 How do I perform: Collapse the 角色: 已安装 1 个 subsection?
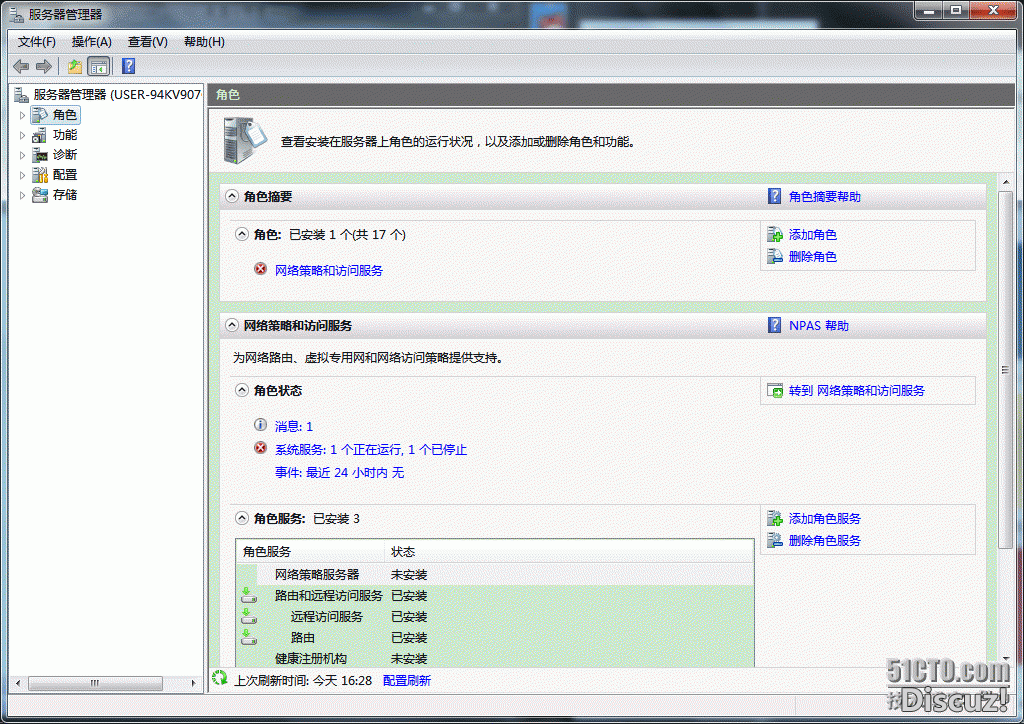point(242,234)
